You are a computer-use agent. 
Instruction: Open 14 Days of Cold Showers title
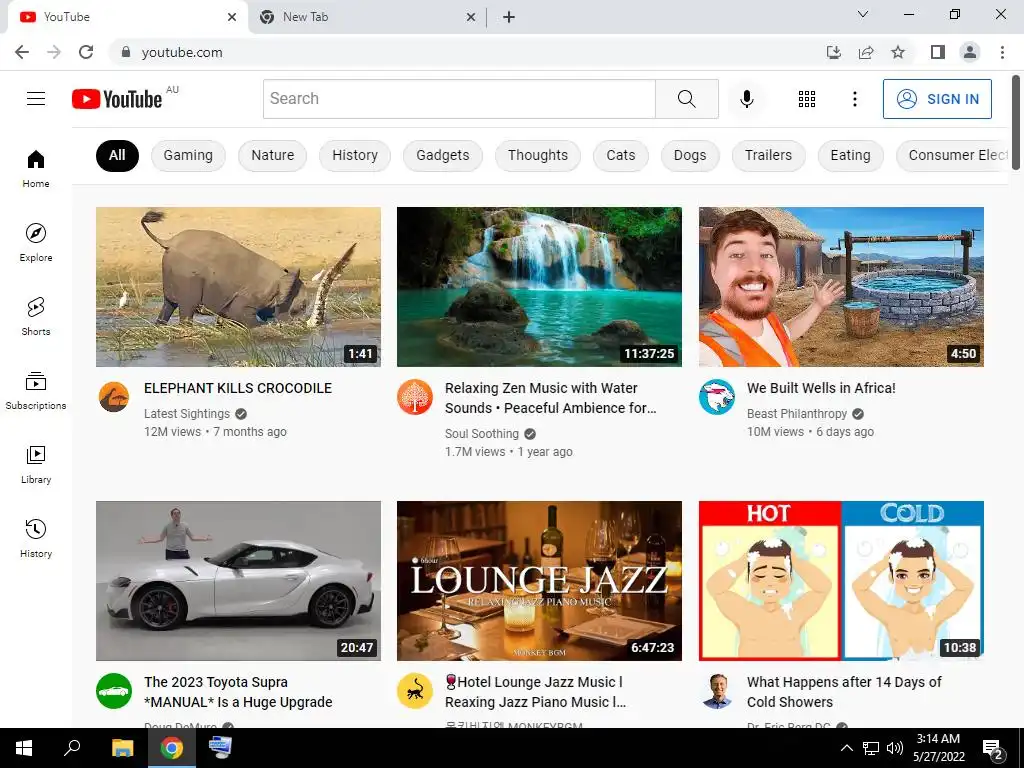click(x=844, y=692)
